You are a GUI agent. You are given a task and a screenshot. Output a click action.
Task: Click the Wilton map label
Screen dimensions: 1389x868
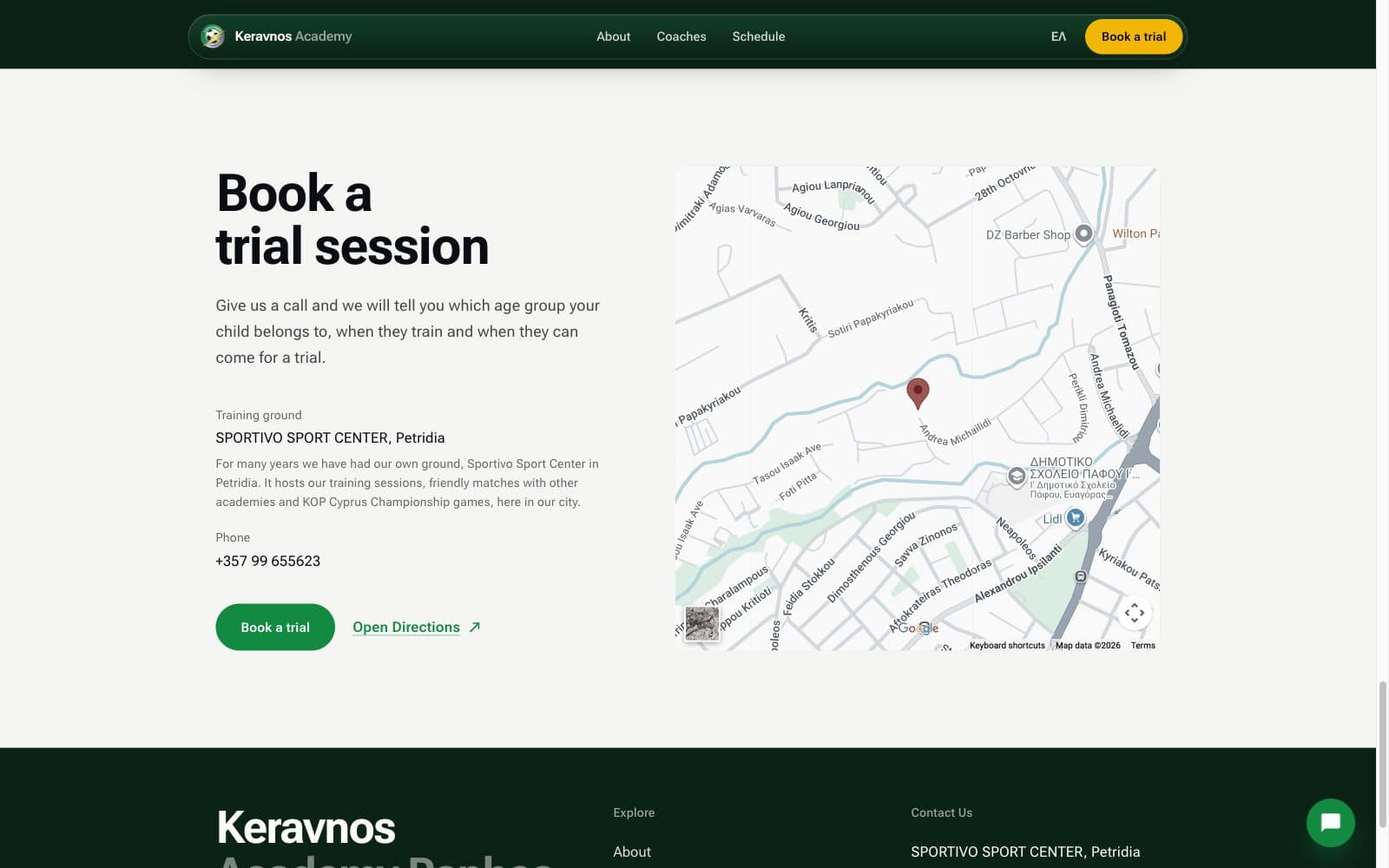click(1136, 233)
